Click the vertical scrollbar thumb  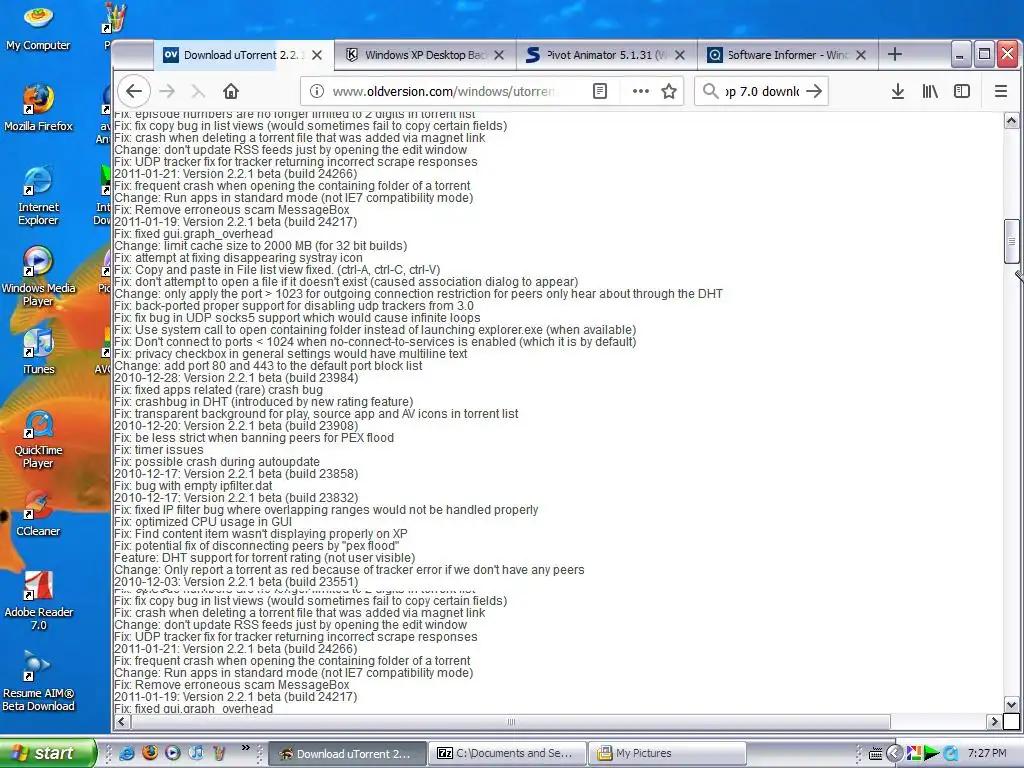(x=1011, y=241)
